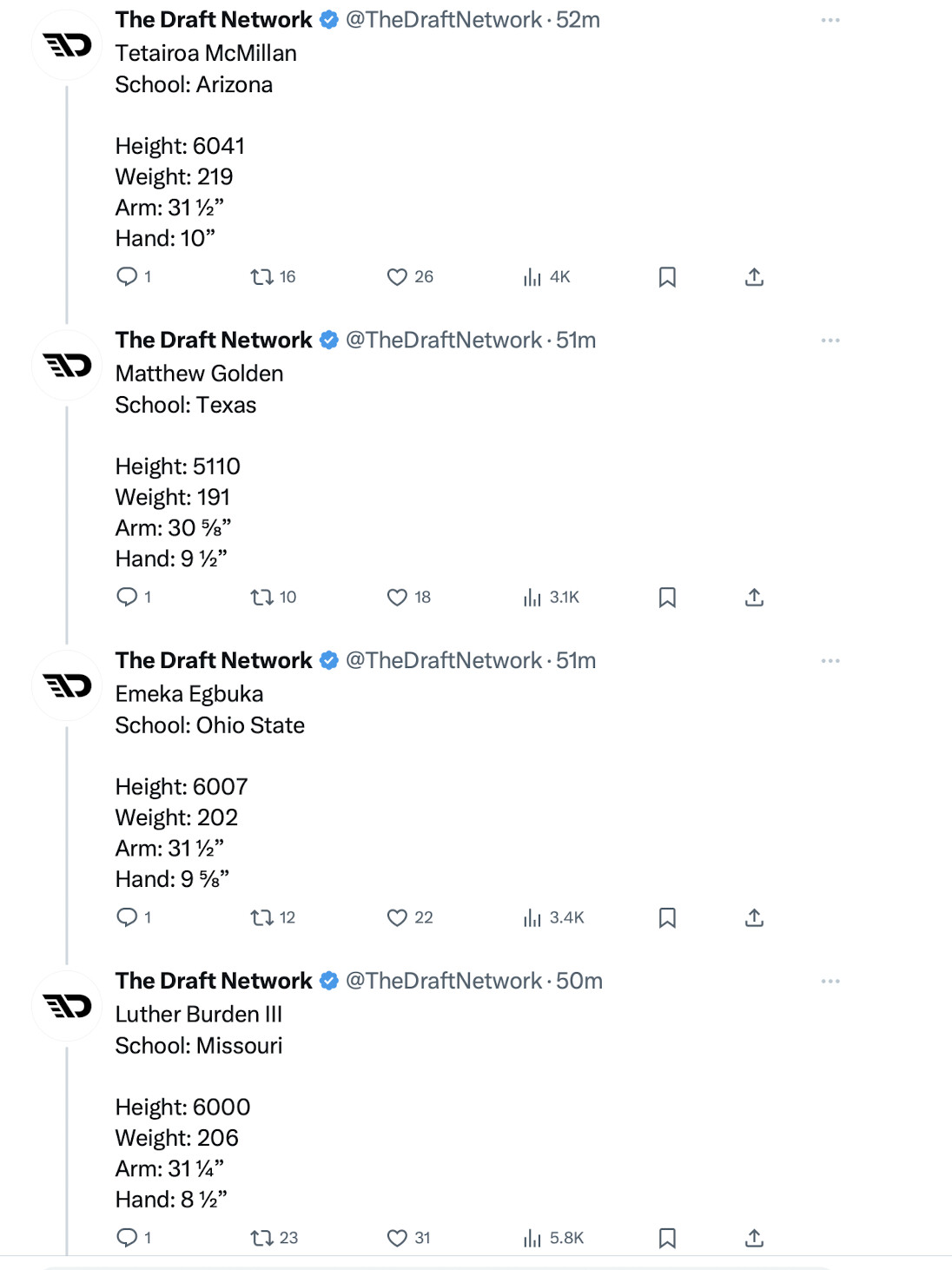Expand the Emeka Egbuka tweet options menu
This screenshot has width=952, height=1270.
point(830,661)
